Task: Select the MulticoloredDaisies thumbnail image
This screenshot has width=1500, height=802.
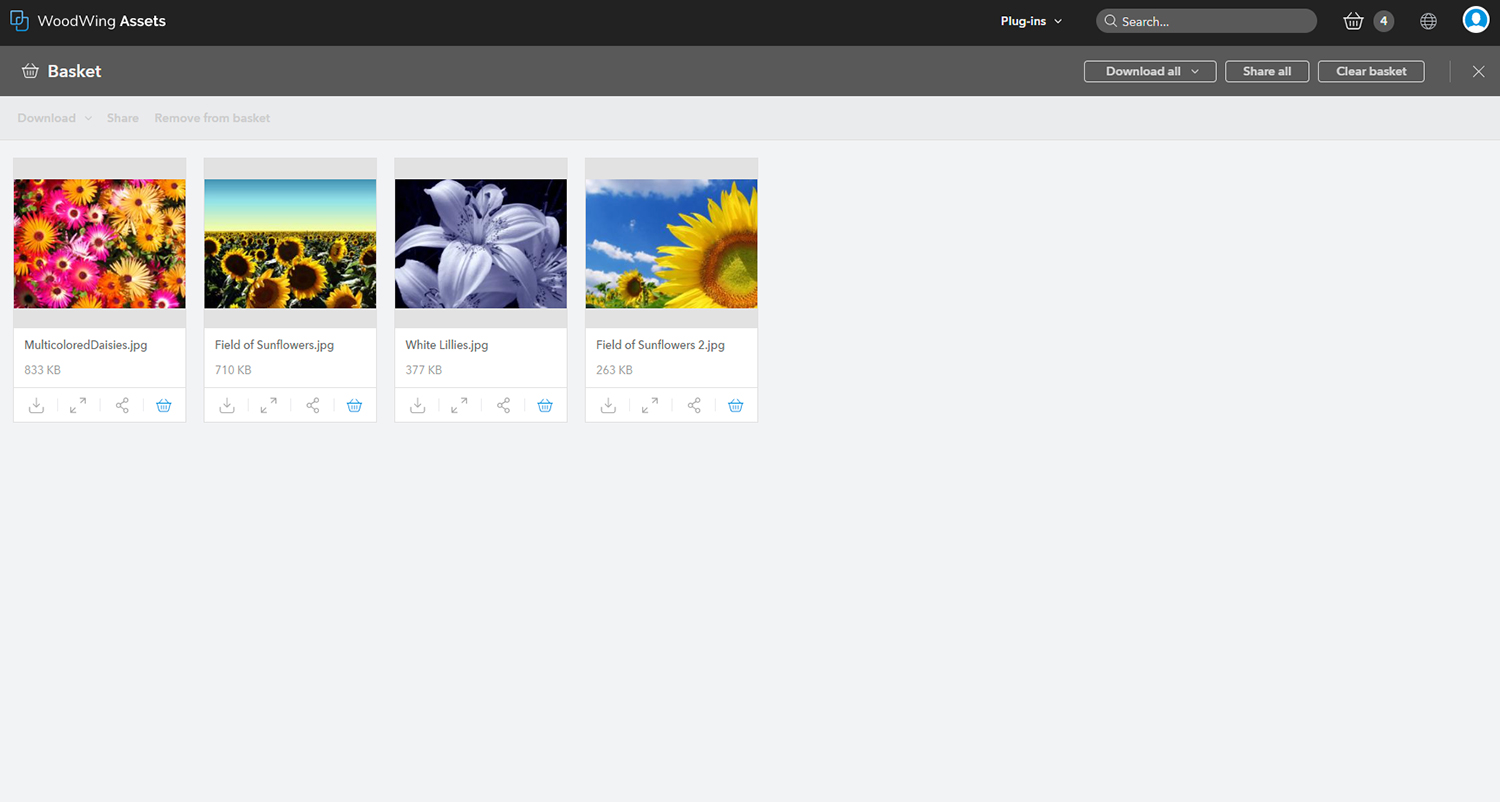Action: click(99, 243)
